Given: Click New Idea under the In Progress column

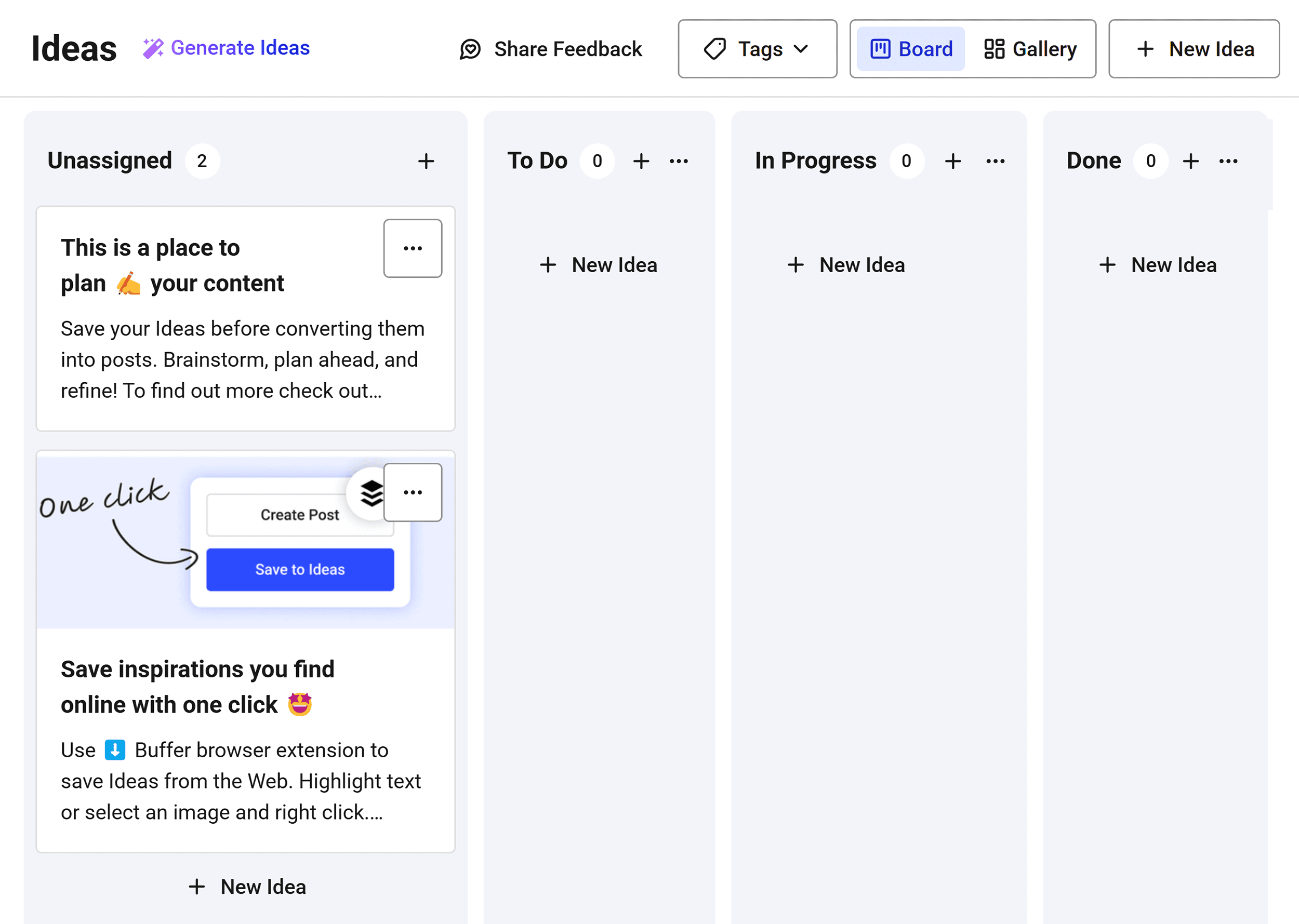Looking at the screenshot, I should click(x=846, y=264).
